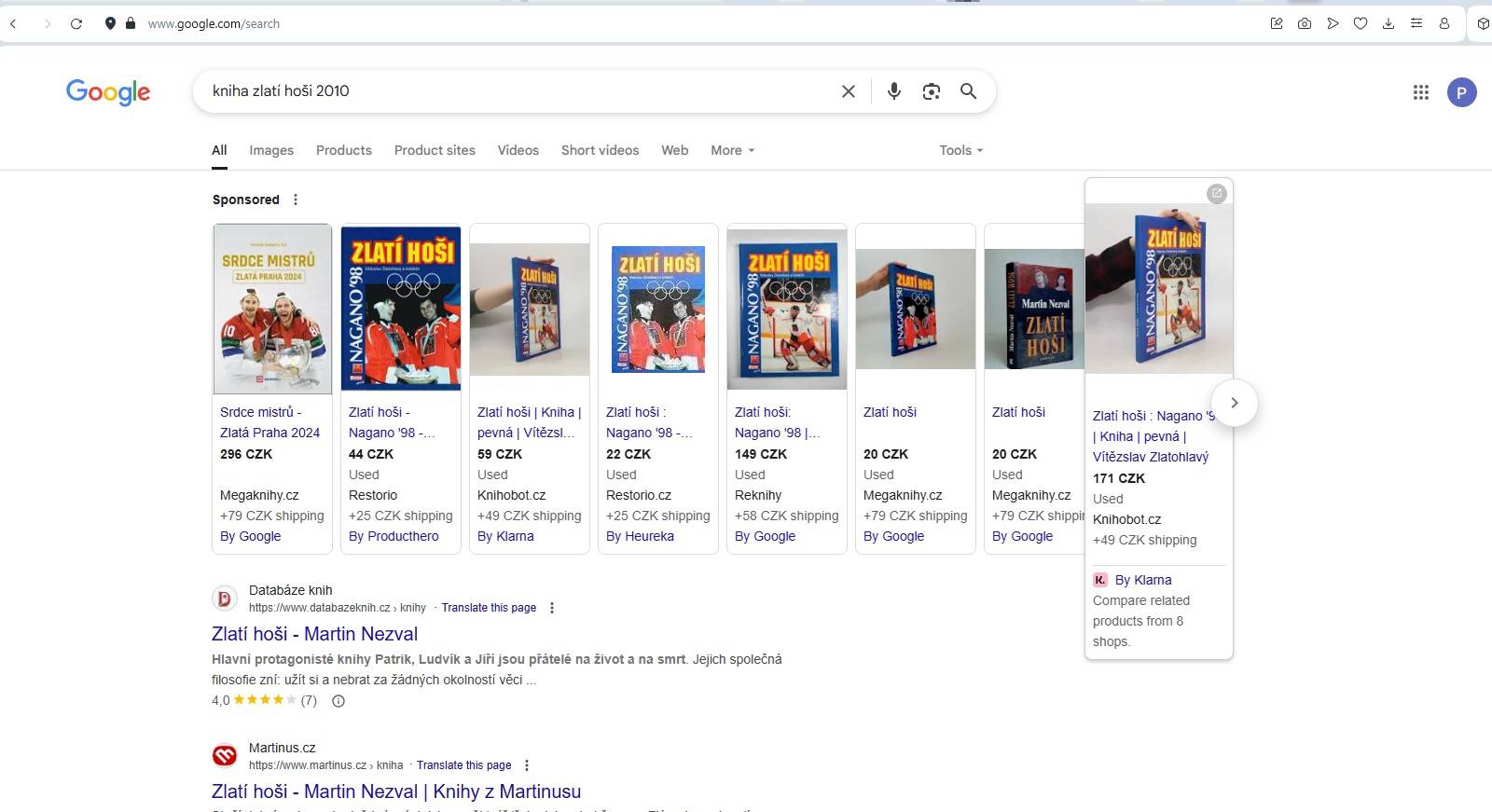Click By Klarna under 59 CZK item

pos(505,536)
